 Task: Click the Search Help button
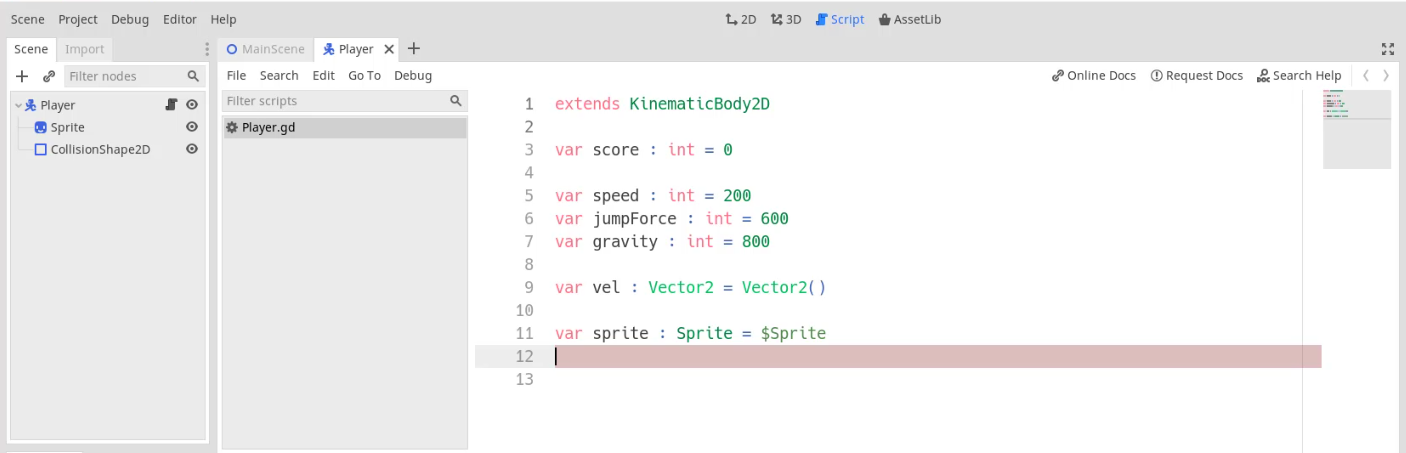(x=1299, y=75)
